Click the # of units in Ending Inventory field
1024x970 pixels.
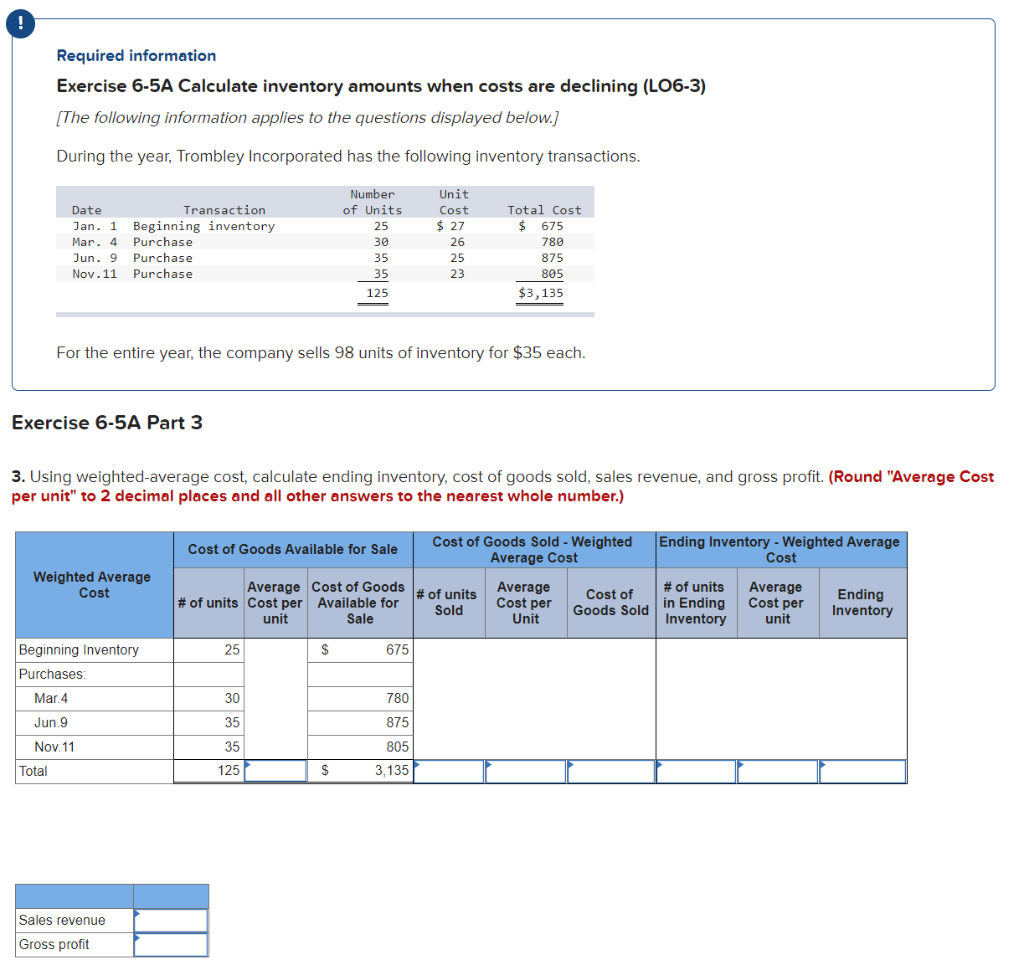(696, 771)
